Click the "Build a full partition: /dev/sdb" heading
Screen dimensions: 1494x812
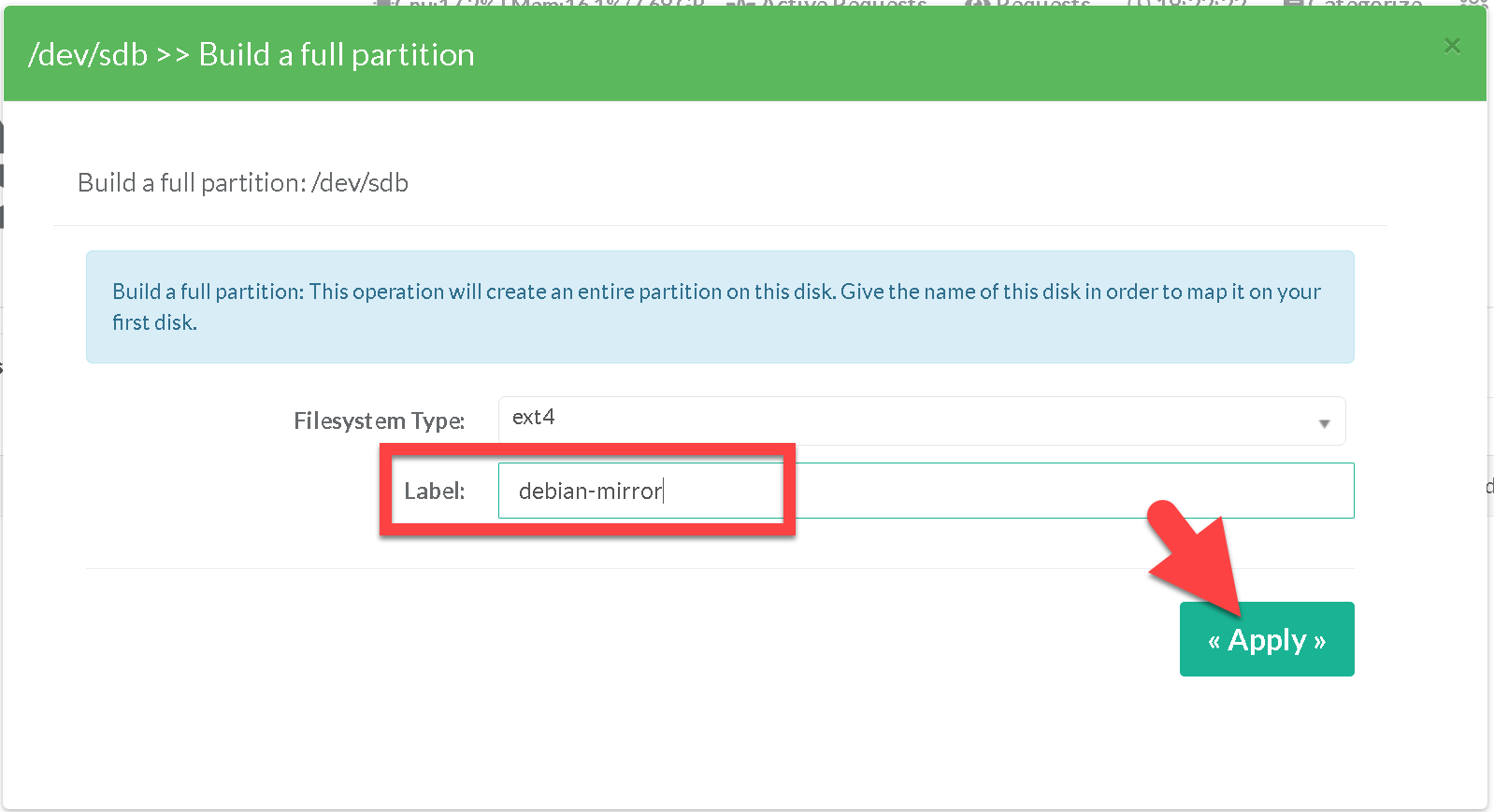click(x=243, y=183)
